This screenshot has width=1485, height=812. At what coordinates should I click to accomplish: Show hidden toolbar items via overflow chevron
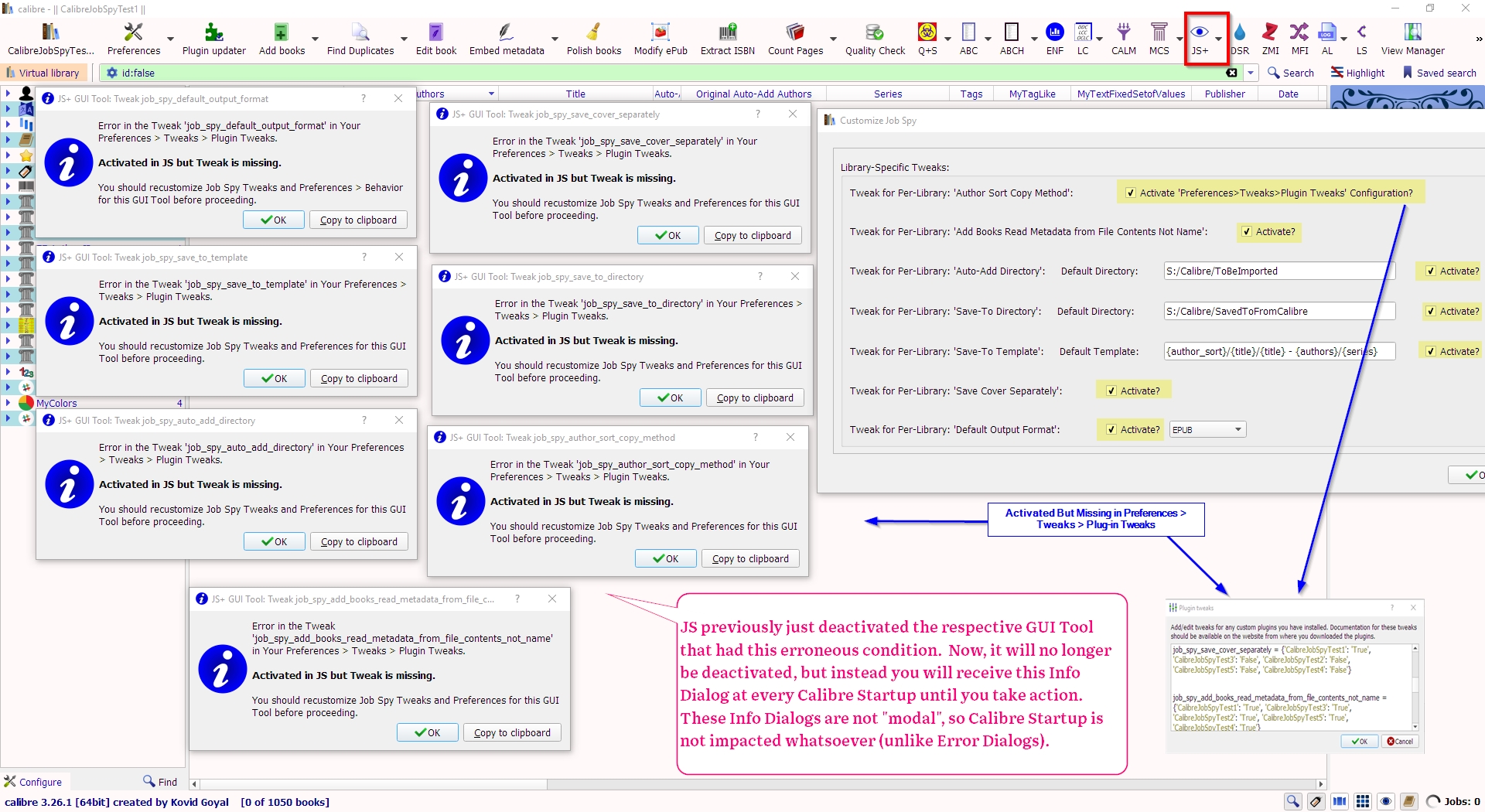point(1478,39)
